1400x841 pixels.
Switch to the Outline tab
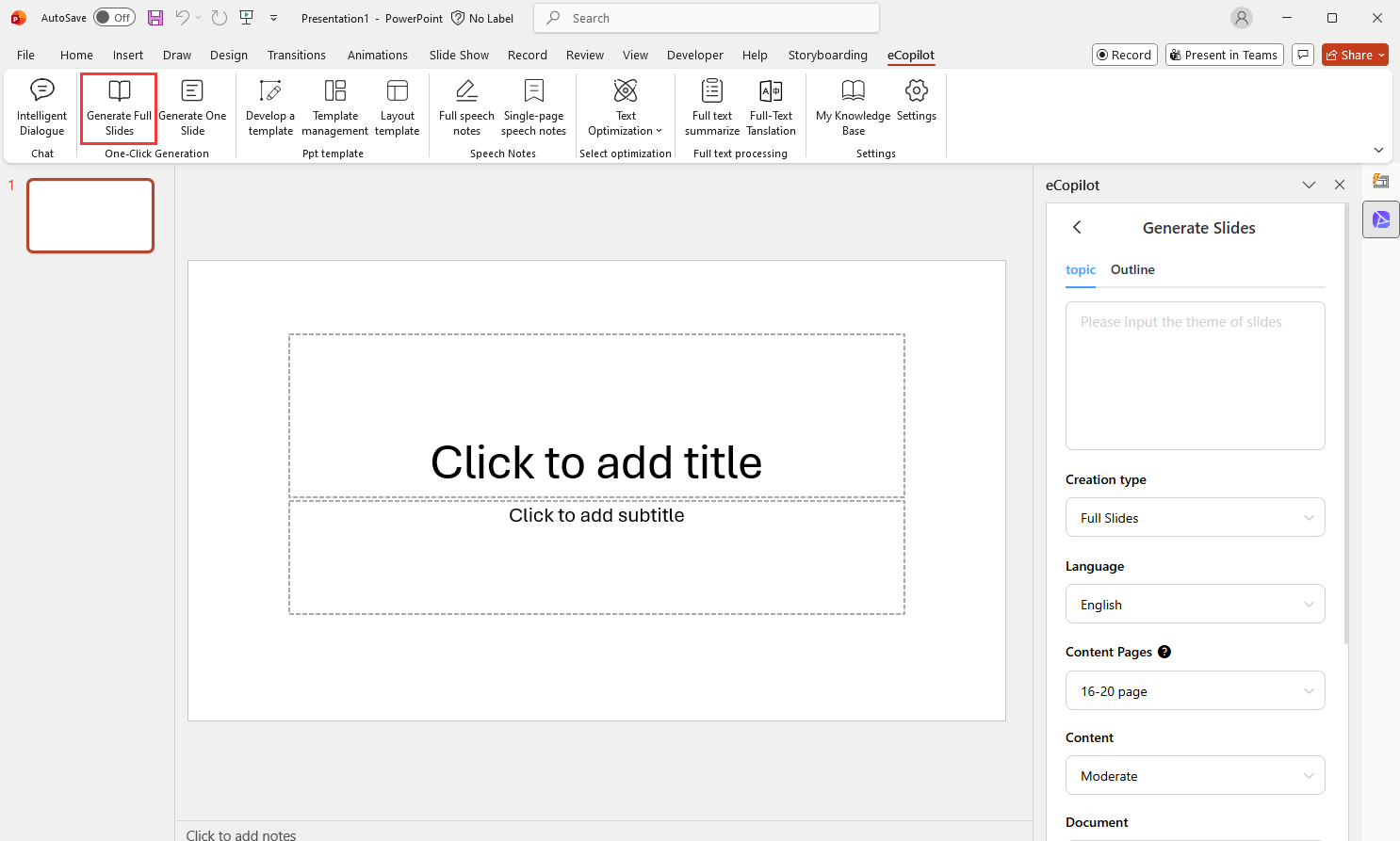(x=1131, y=269)
